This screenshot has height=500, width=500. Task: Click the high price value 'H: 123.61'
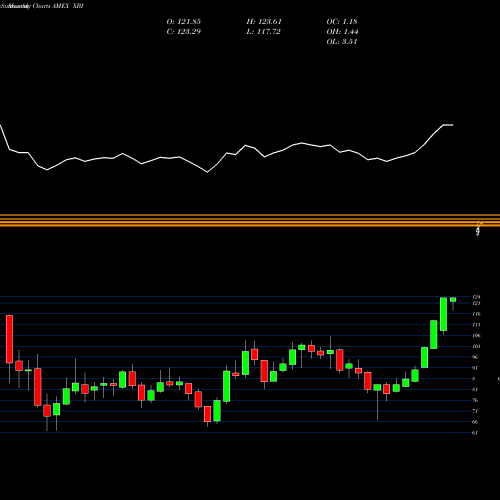pyautogui.click(x=264, y=22)
